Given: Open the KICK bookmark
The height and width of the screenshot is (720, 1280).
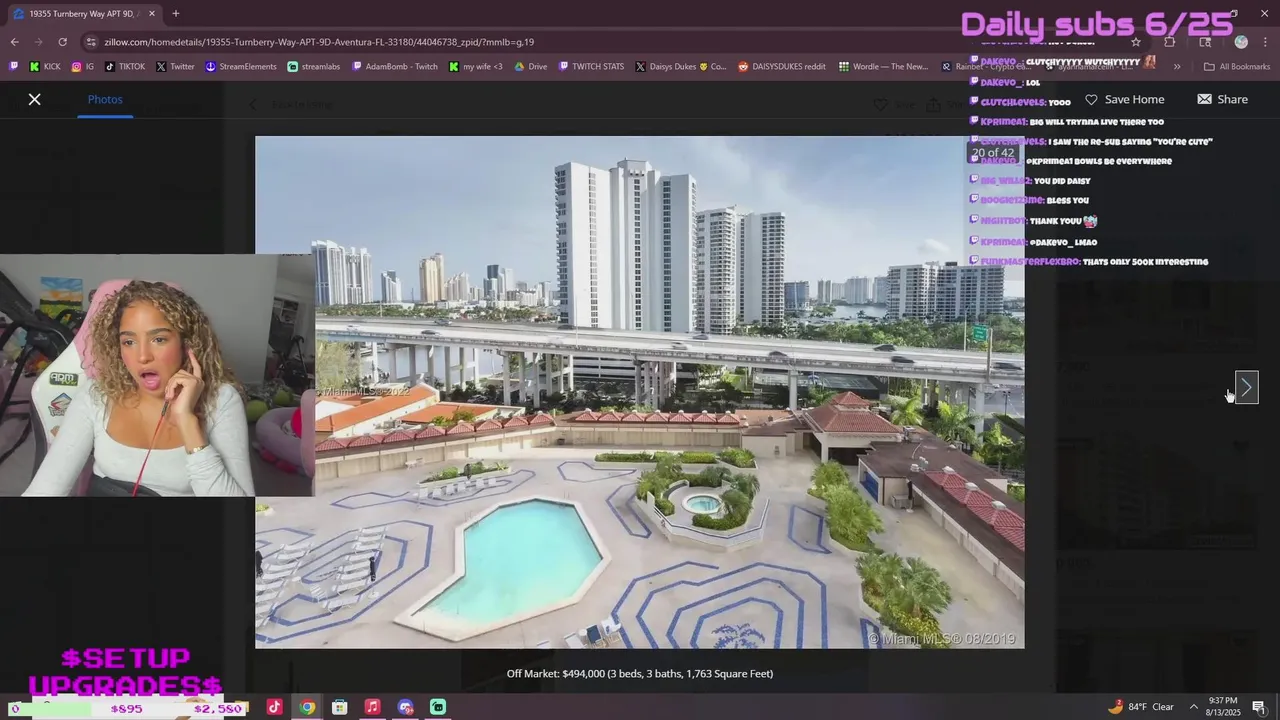Looking at the screenshot, I should (x=45, y=67).
